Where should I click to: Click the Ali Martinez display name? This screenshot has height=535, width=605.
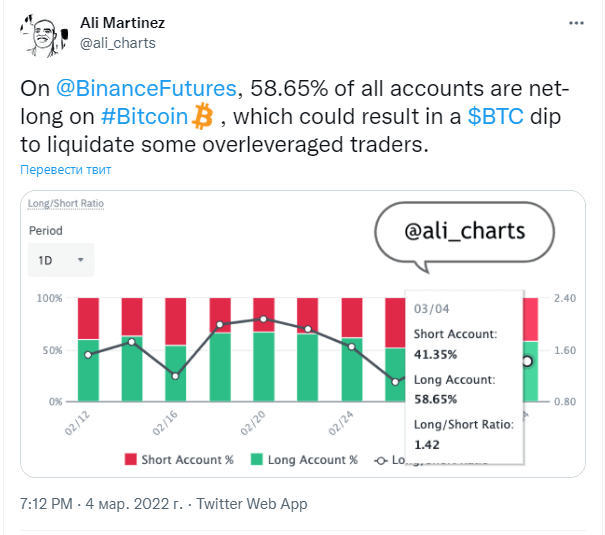(122, 23)
